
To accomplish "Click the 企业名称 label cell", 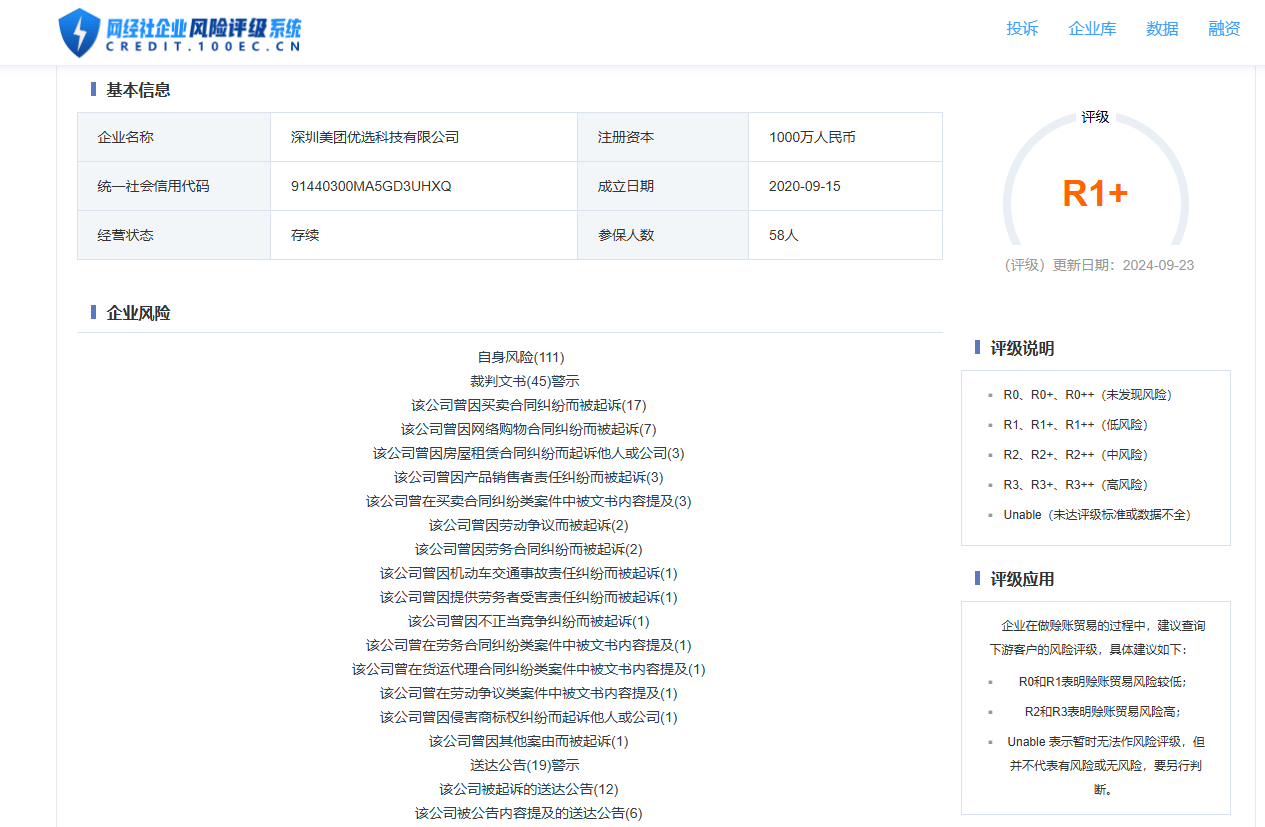I will tap(174, 137).
